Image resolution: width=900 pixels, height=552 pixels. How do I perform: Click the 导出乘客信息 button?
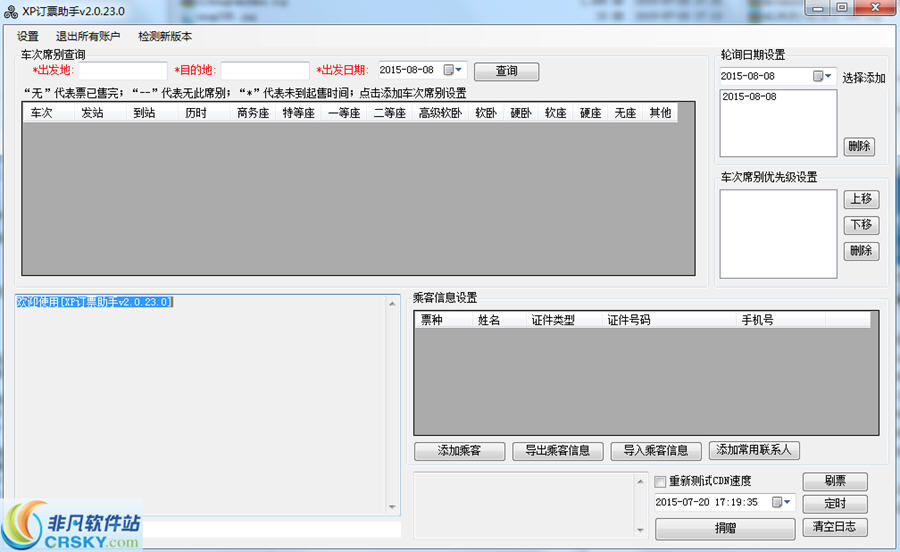558,450
